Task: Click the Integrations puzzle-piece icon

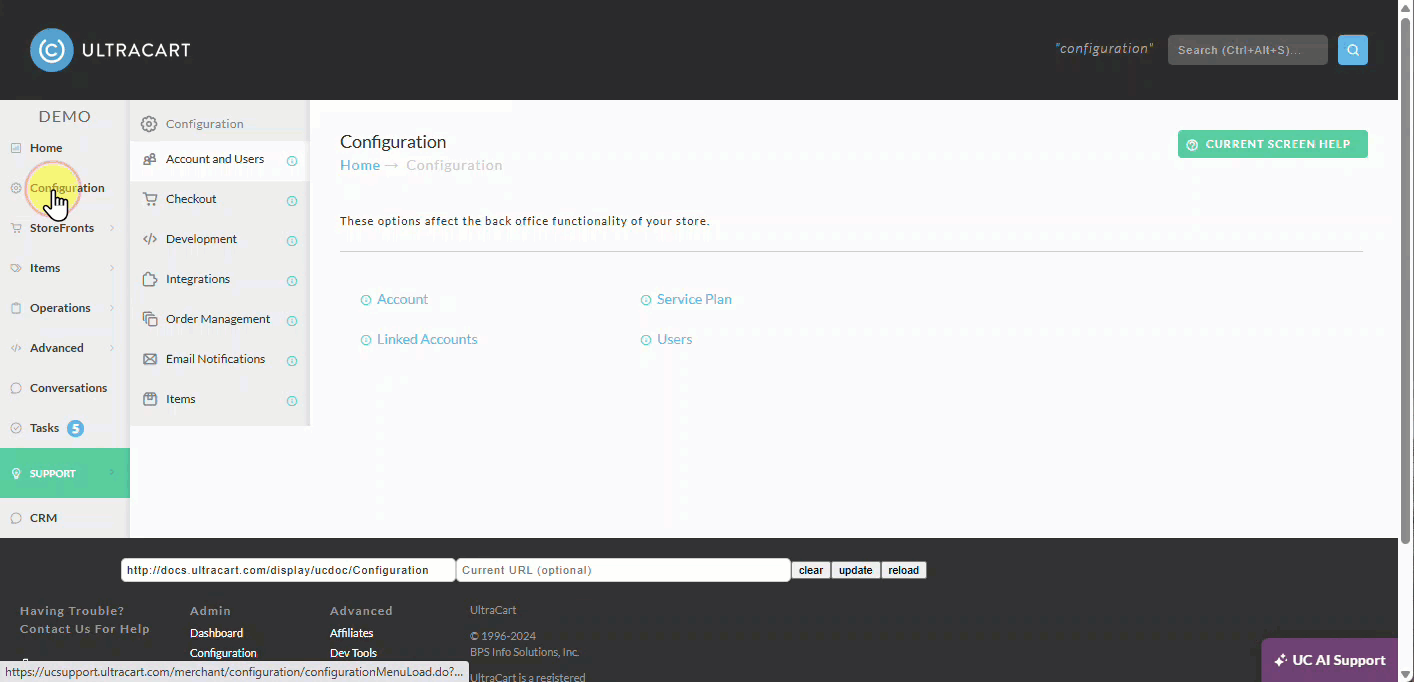Action: coord(149,279)
